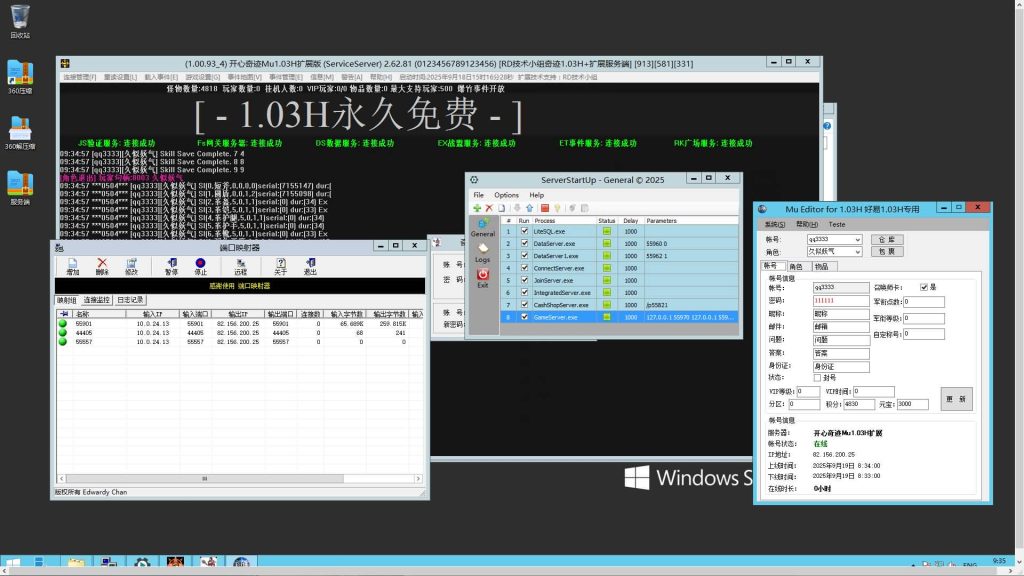Screen dimensions: 1024x576
Task: Click the 暂停 pause icon in port mapper
Action: pyautogui.click(x=171, y=265)
